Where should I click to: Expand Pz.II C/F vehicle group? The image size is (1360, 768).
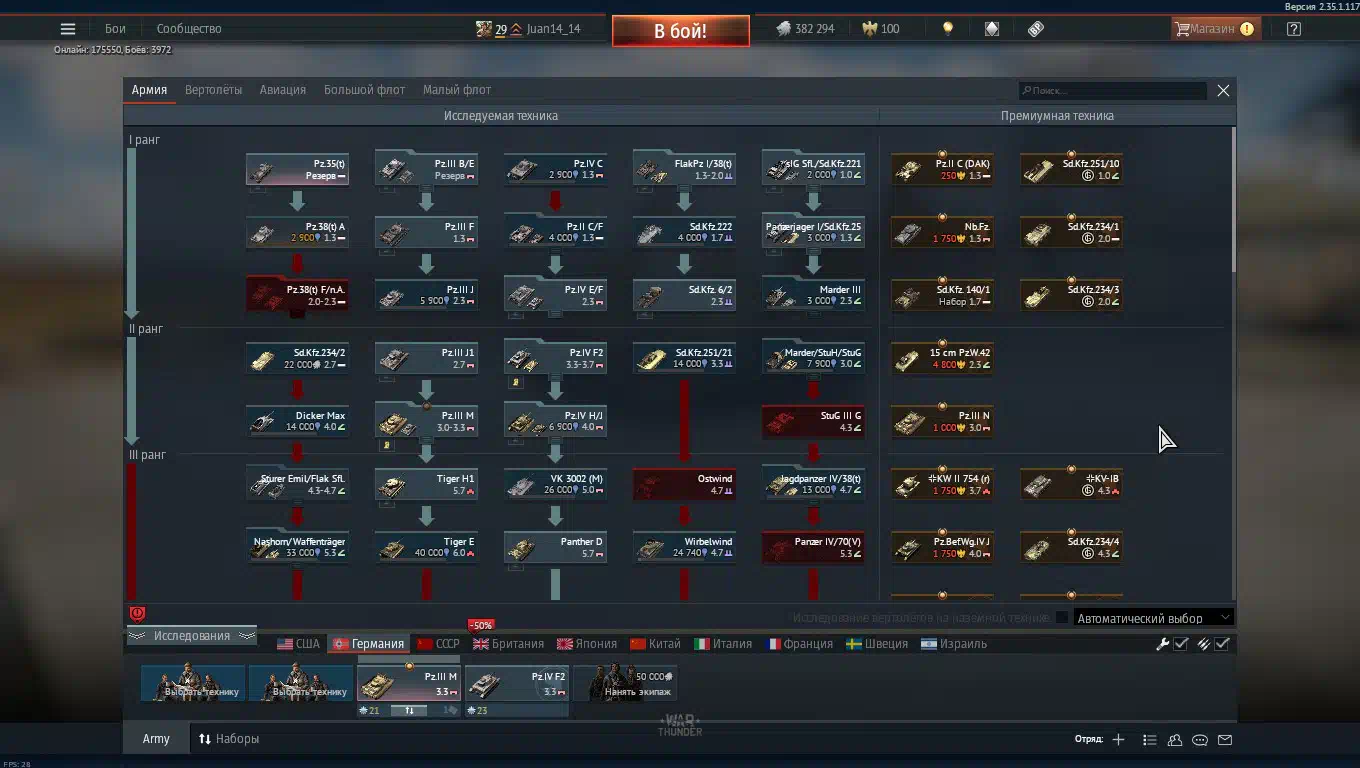pyautogui.click(x=555, y=231)
